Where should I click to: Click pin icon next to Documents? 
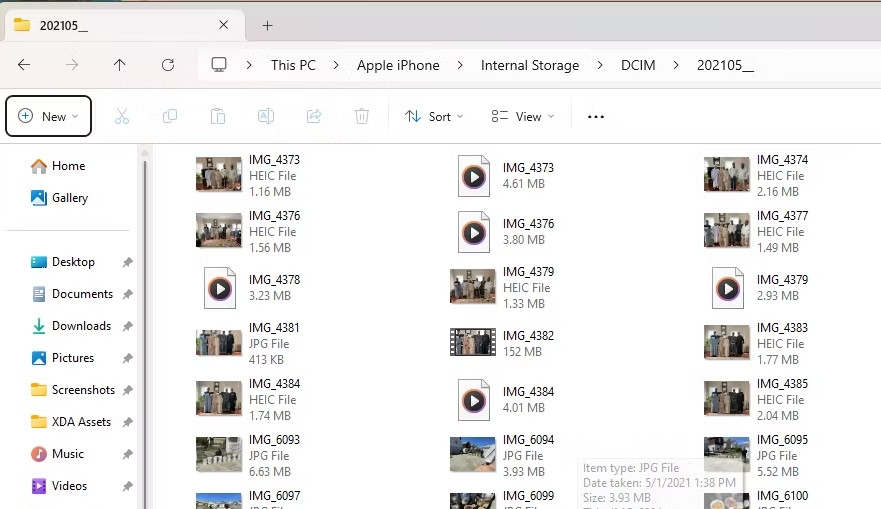tap(128, 294)
